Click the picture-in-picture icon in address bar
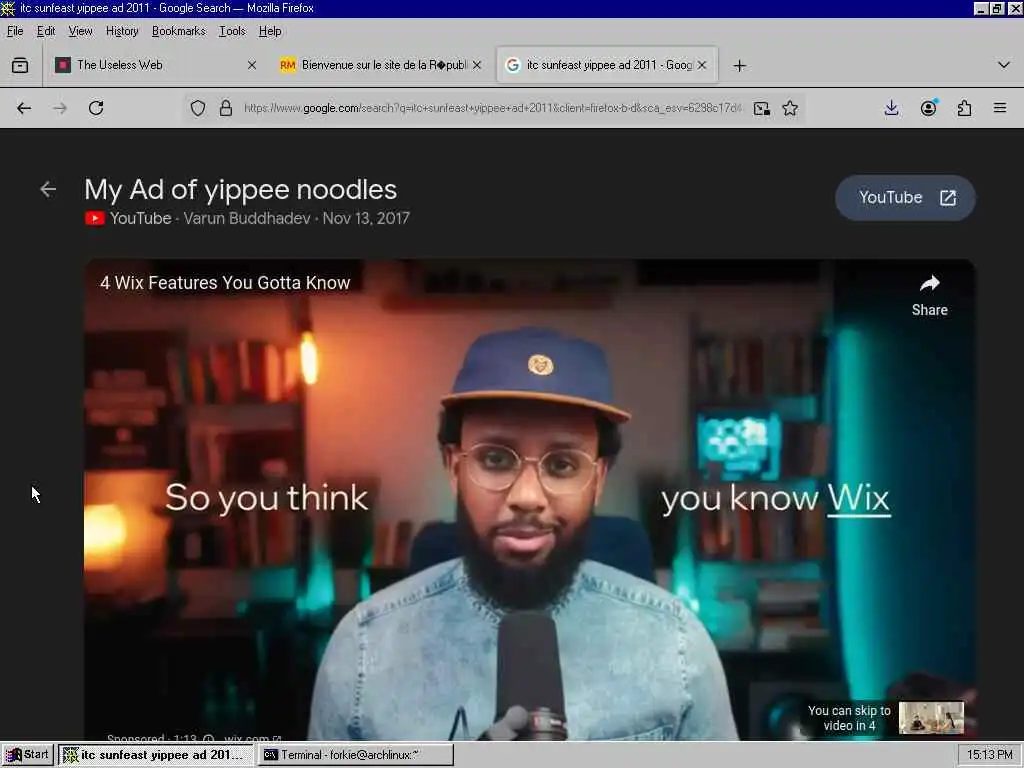Viewport: 1024px width, 768px height. [761, 108]
